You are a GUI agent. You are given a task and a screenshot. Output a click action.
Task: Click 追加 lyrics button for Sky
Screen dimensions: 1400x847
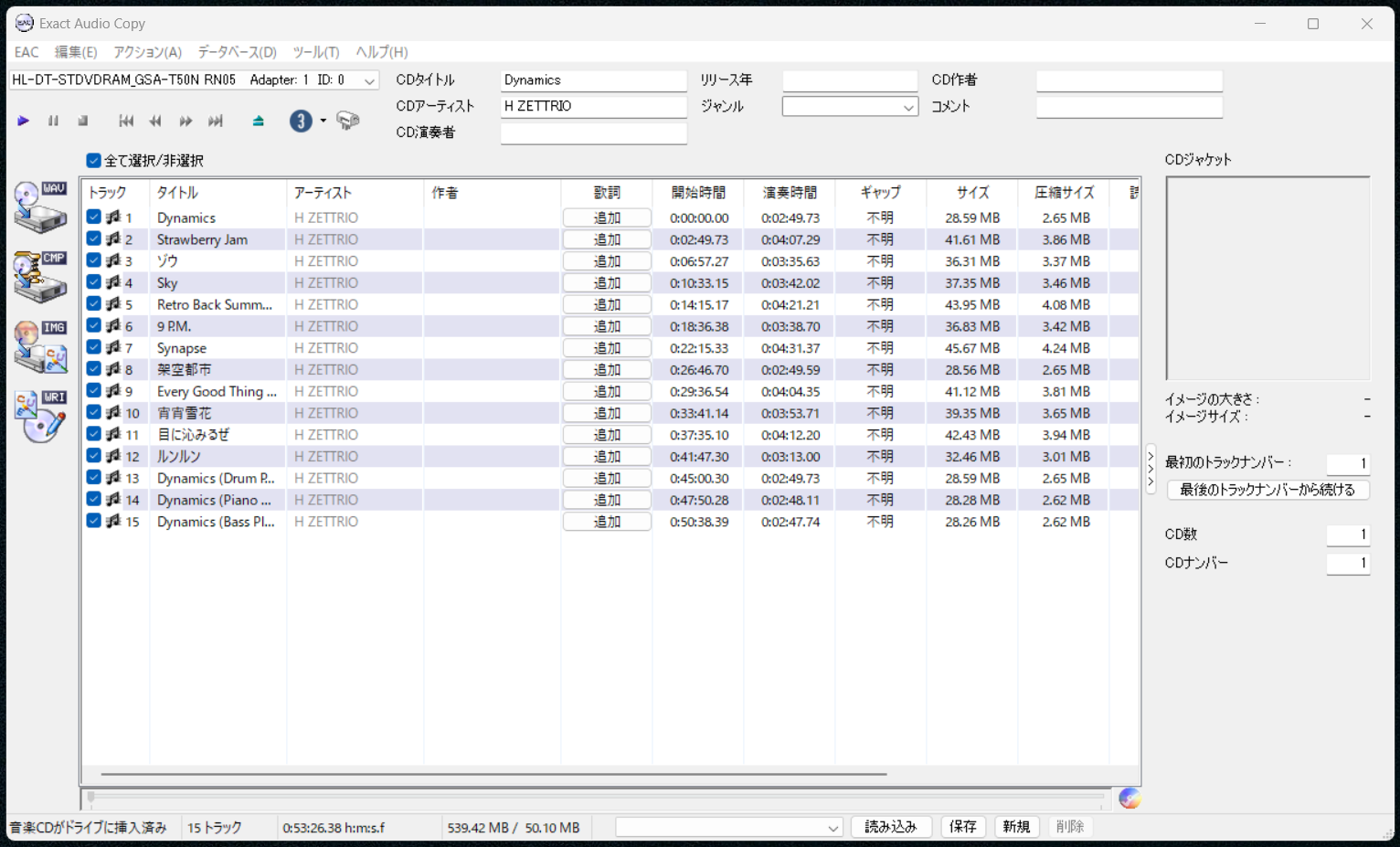[x=607, y=282]
